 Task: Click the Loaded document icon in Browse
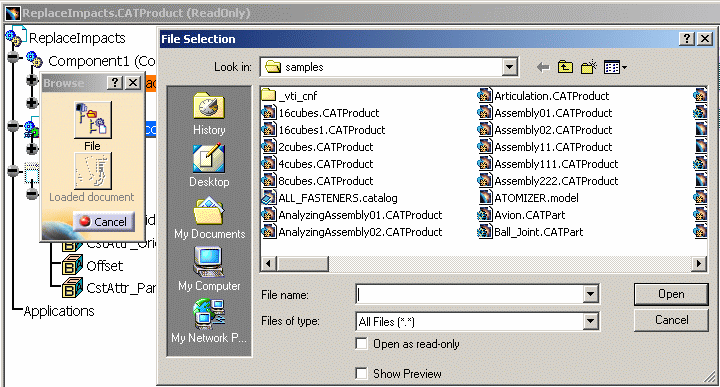pos(93,171)
